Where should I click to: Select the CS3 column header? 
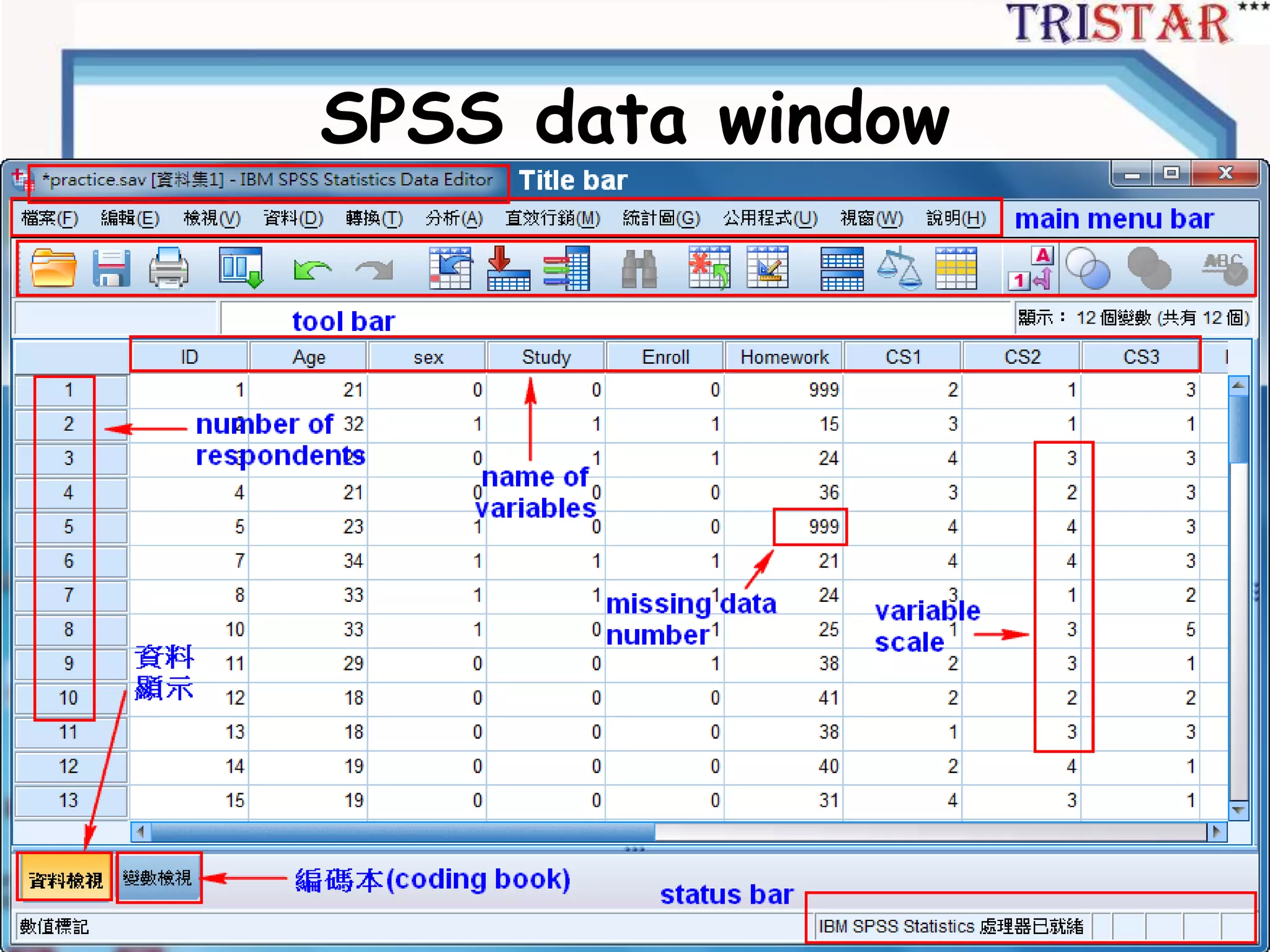click(x=1142, y=356)
